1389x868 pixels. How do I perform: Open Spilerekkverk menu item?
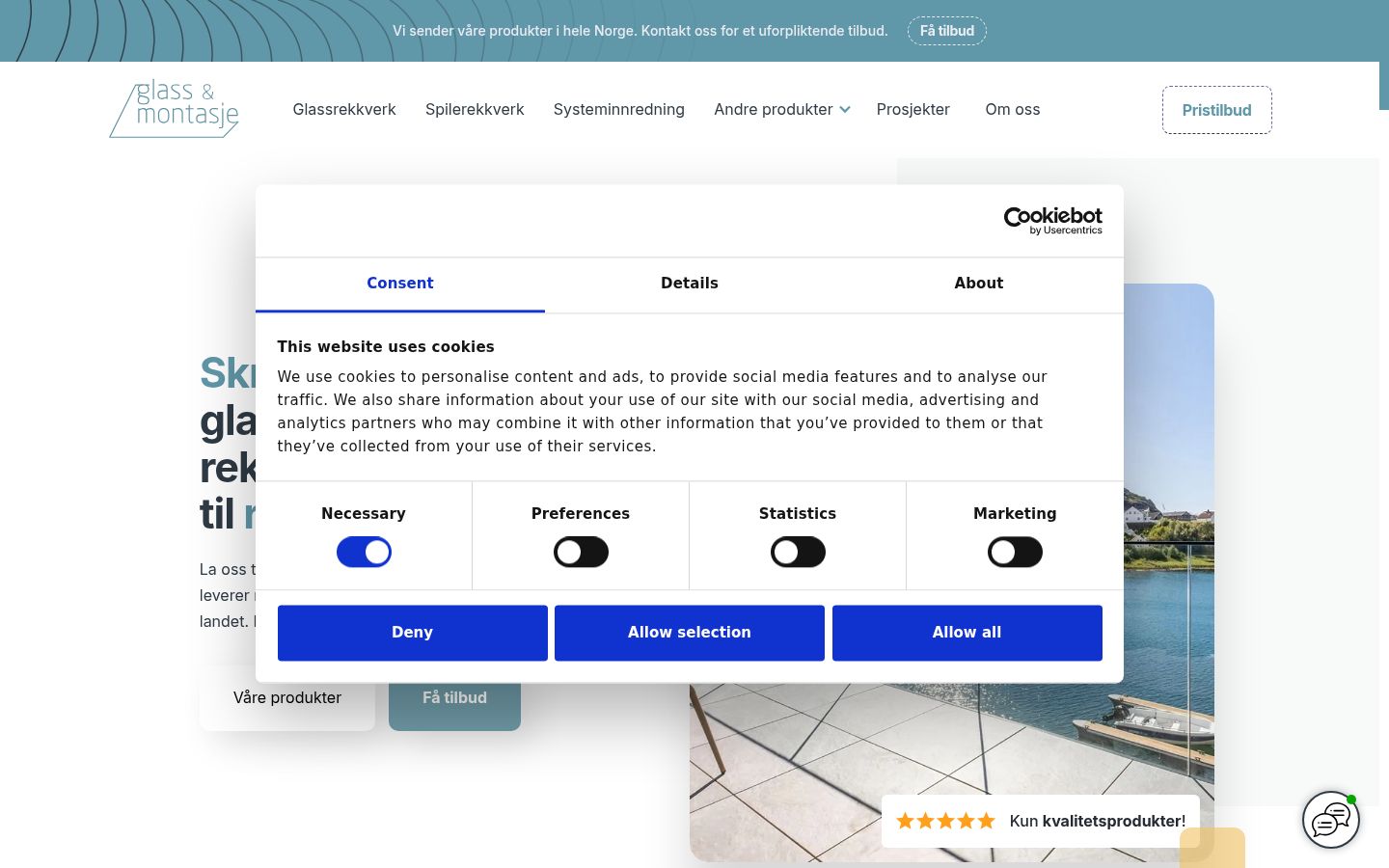point(475,110)
